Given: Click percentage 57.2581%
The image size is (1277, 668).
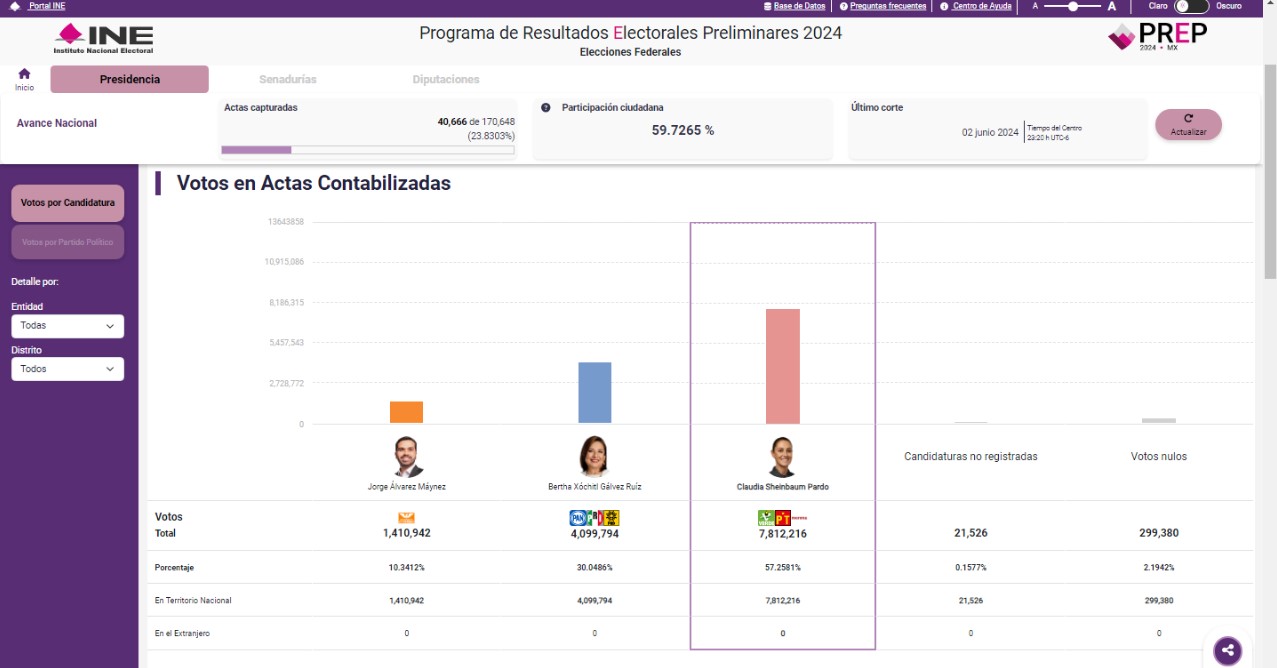Looking at the screenshot, I should [x=782, y=567].
